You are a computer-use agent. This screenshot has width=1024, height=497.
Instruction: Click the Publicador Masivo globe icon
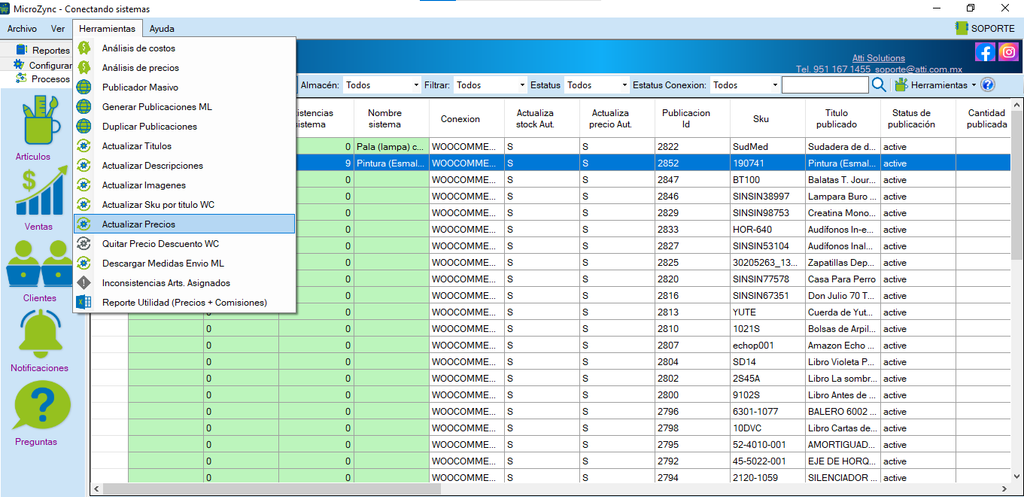coord(84,88)
